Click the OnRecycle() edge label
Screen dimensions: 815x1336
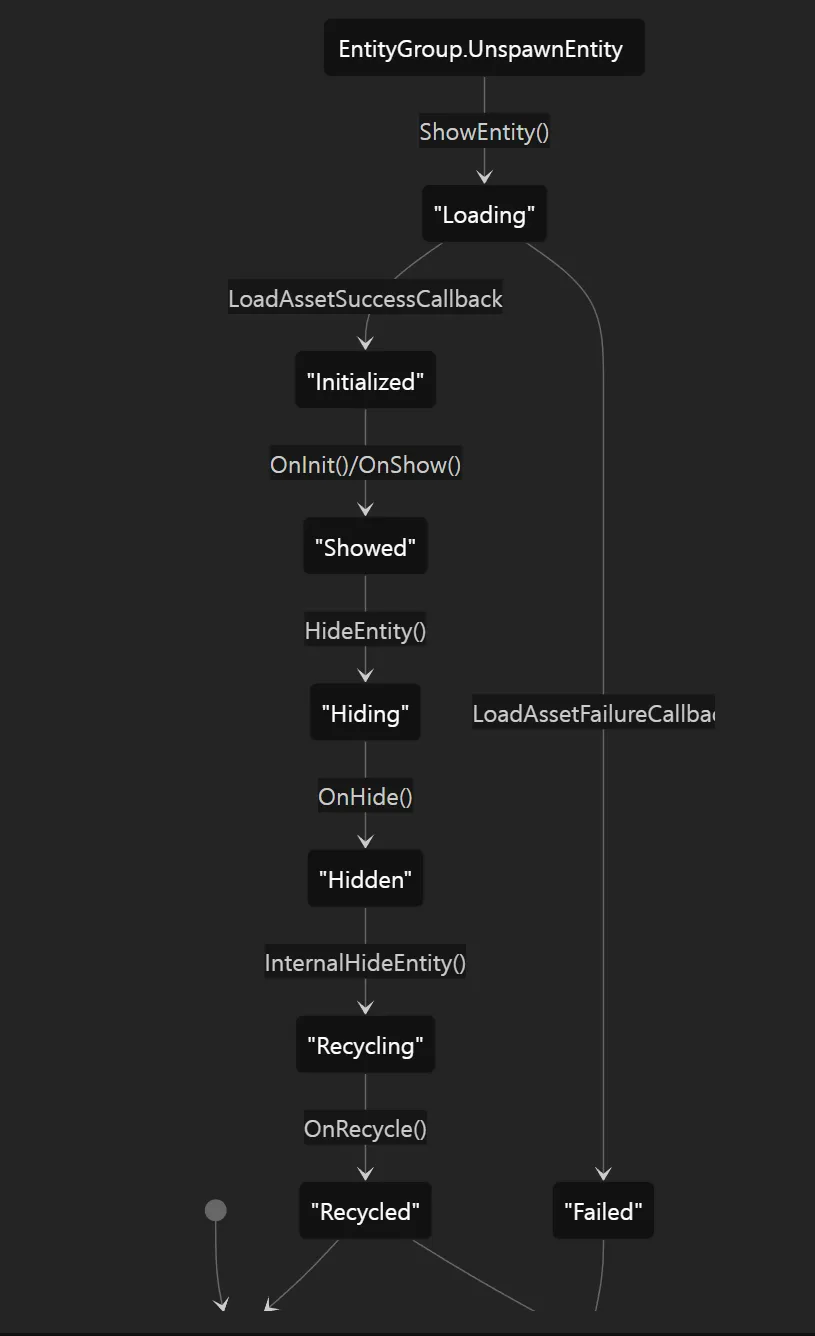[x=365, y=1128]
